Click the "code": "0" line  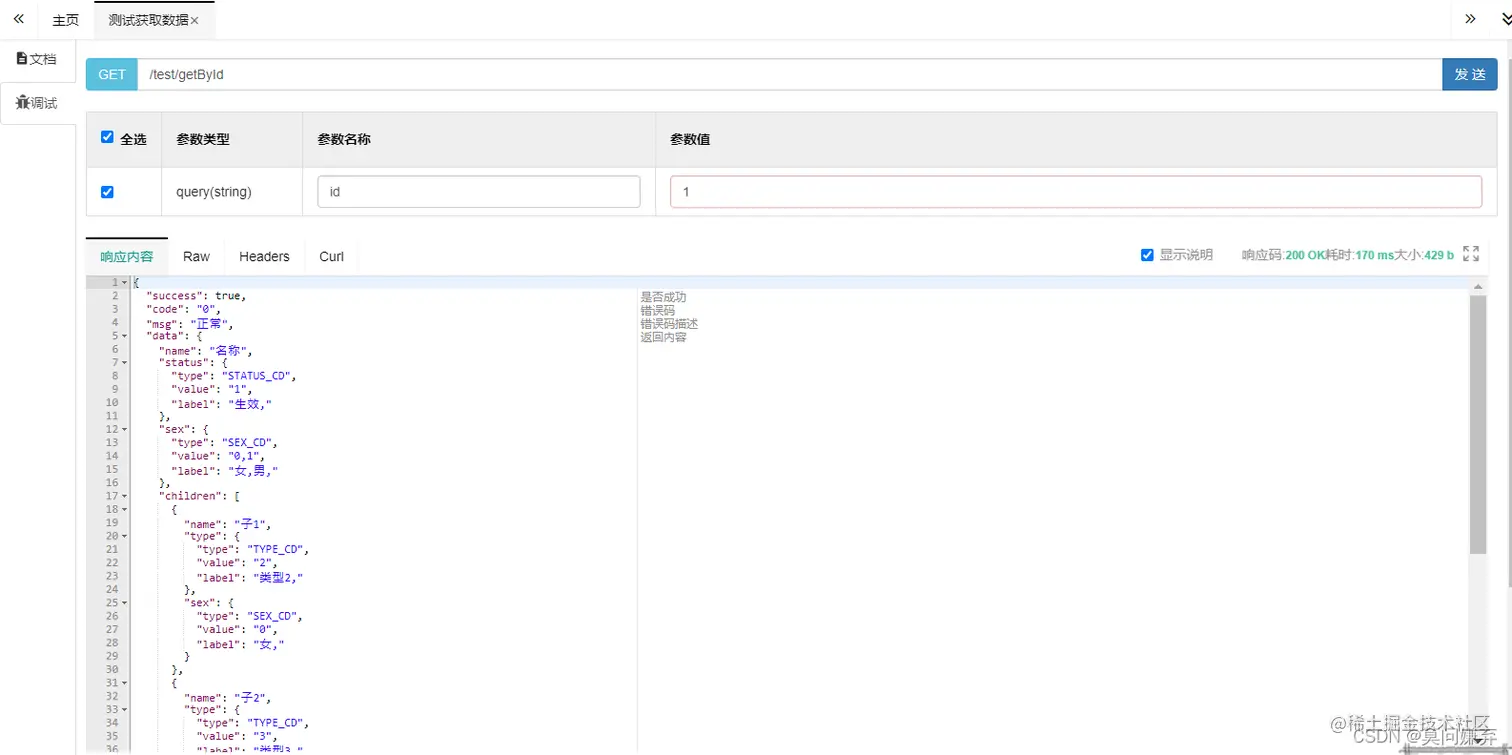[184, 309]
